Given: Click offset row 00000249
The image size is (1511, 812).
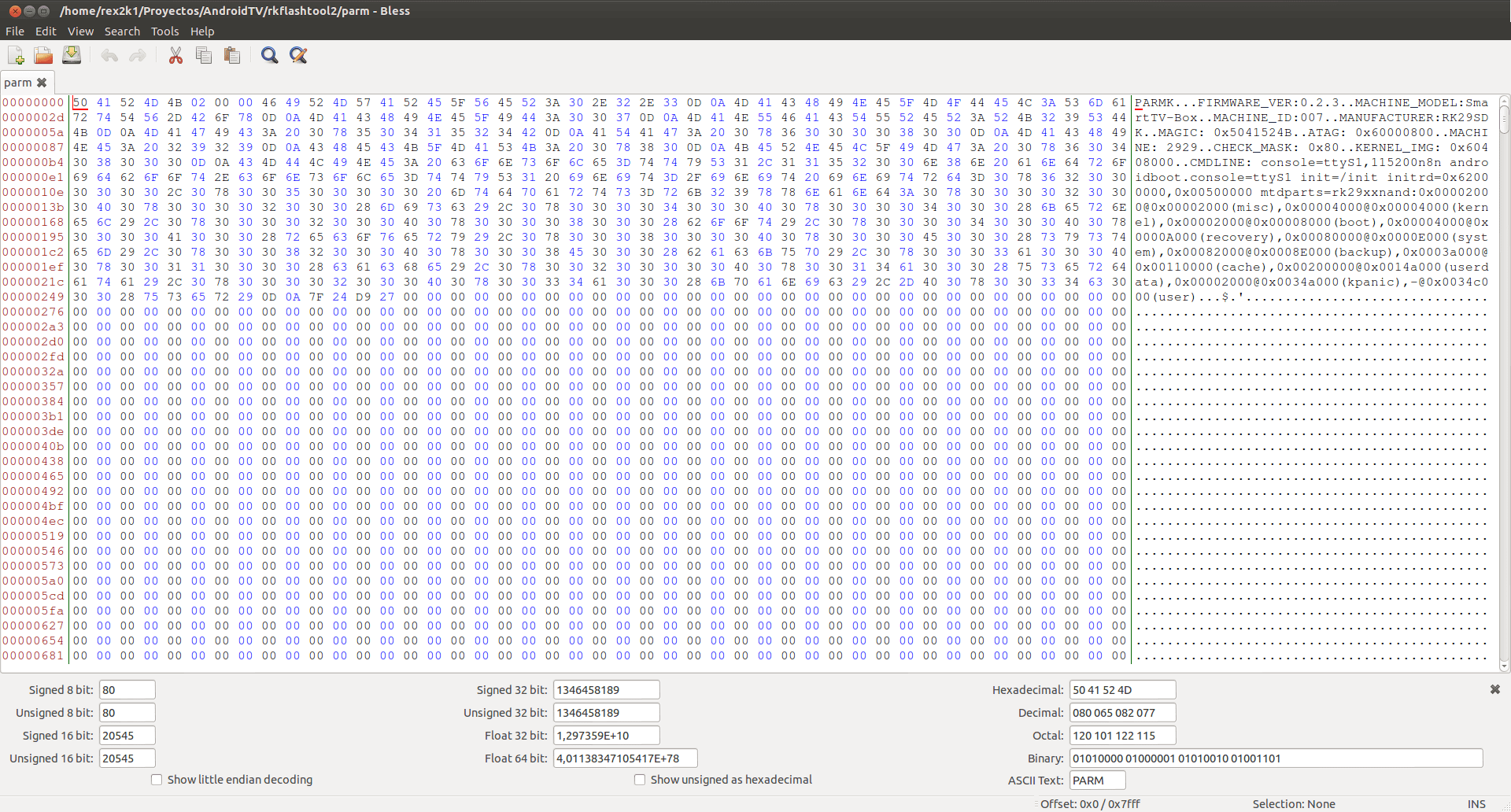Looking at the screenshot, I should tap(33, 297).
